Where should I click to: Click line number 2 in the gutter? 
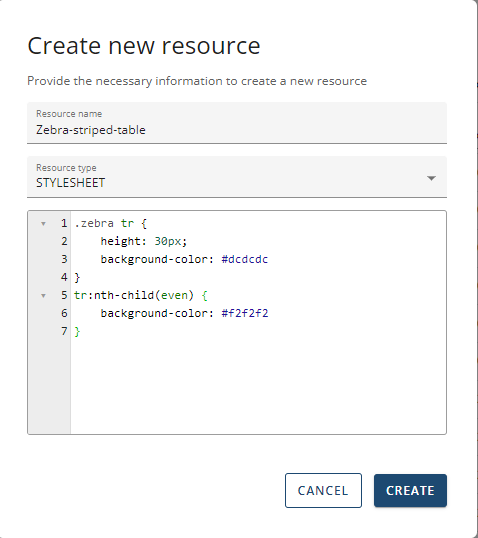64,242
